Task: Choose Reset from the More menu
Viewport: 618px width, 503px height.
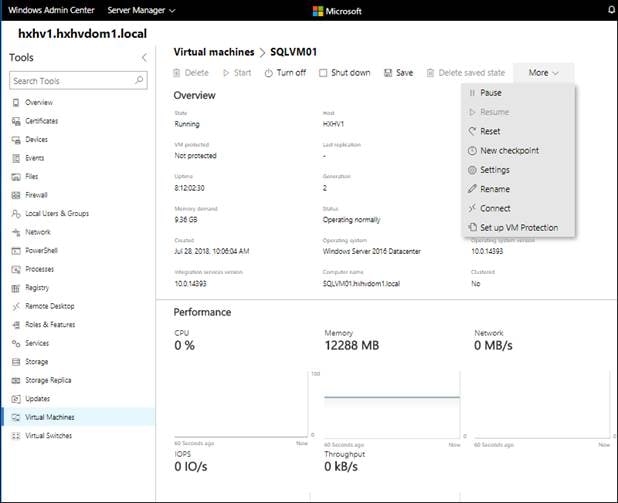Action: [518, 132]
